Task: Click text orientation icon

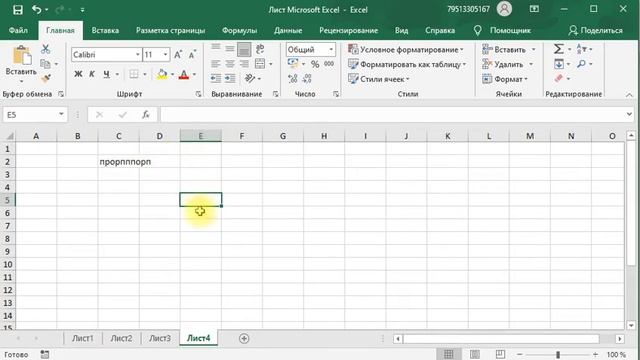Action: point(250,78)
